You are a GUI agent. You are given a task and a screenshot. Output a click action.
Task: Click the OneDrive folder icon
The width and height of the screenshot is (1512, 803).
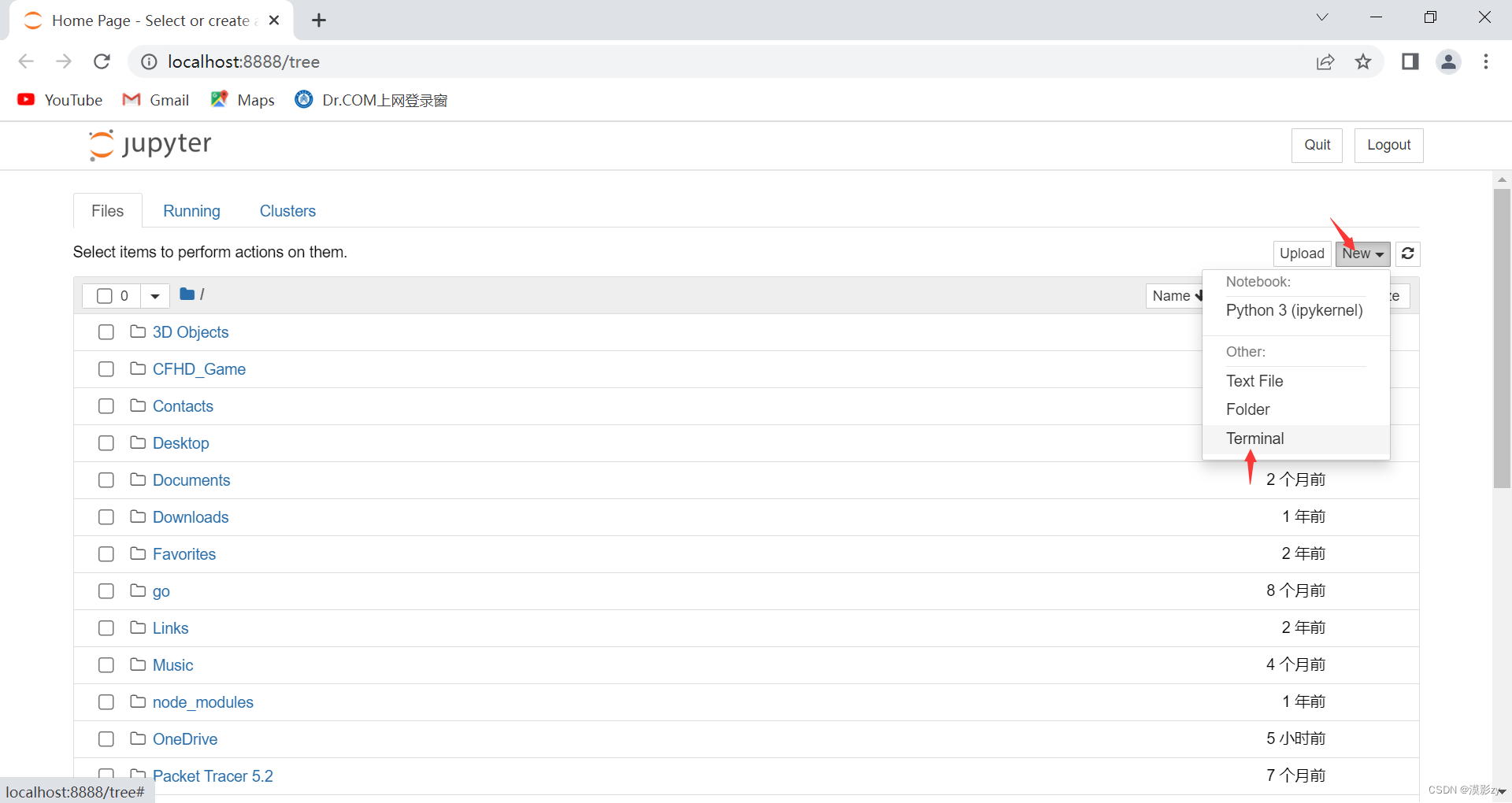click(x=138, y=738)
